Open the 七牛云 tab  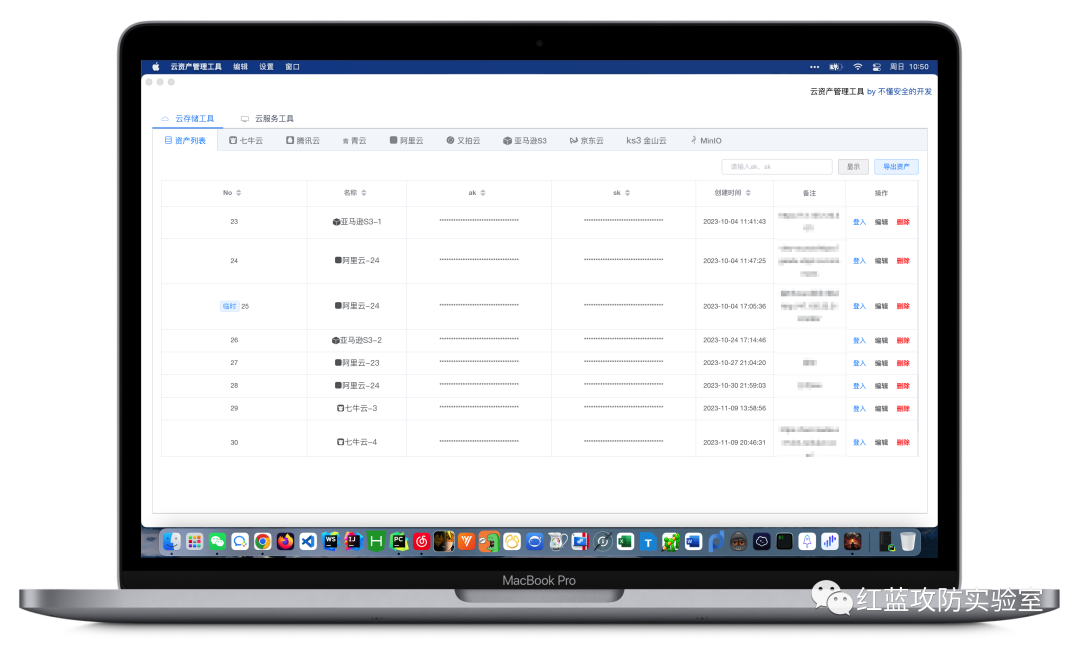coord(246,140)
